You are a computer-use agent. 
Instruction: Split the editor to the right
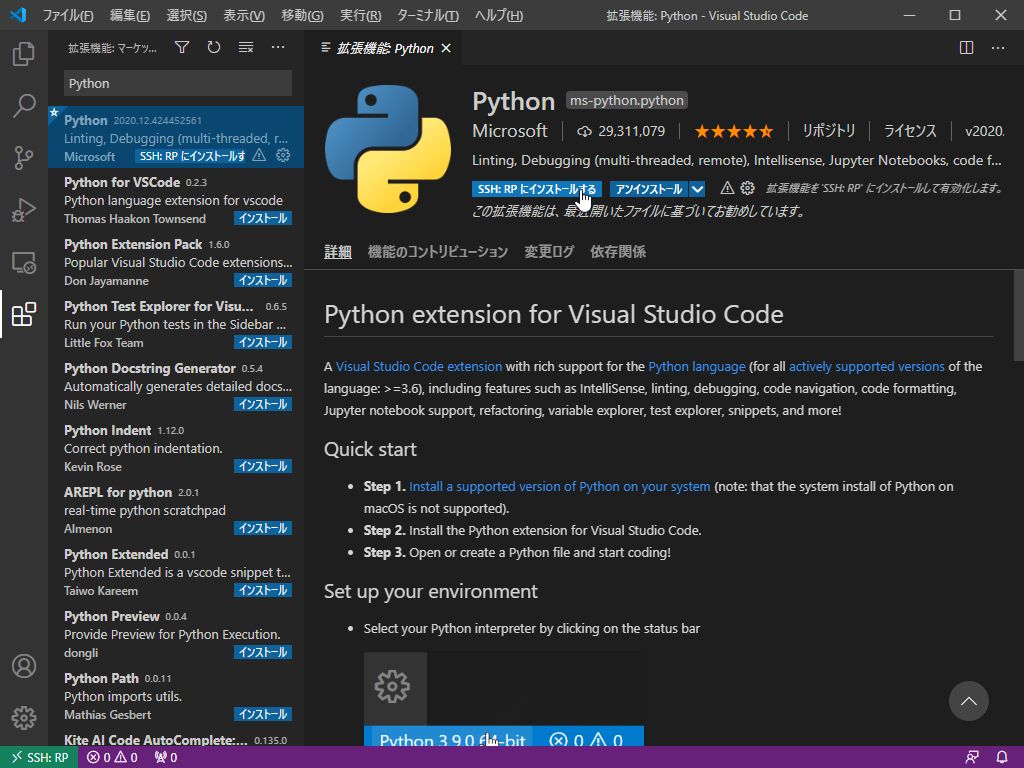click(967, 48)
